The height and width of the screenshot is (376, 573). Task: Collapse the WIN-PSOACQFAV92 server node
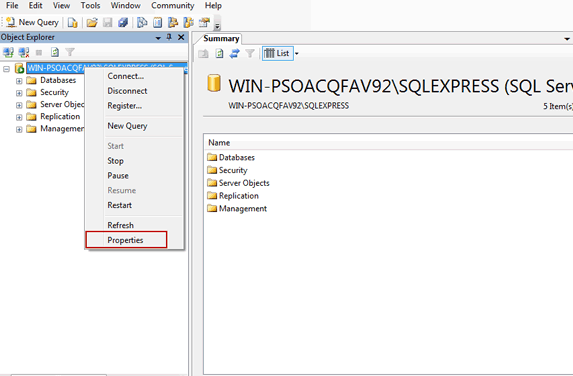pyautogui.click(x=6, y=69)
